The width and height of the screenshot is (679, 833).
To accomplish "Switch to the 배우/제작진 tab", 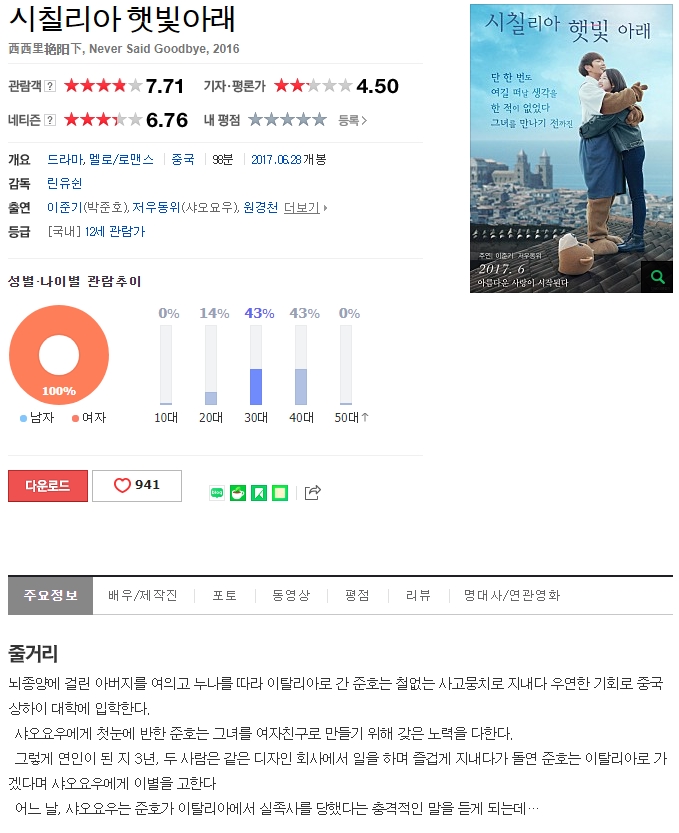I will pos(142,596).
